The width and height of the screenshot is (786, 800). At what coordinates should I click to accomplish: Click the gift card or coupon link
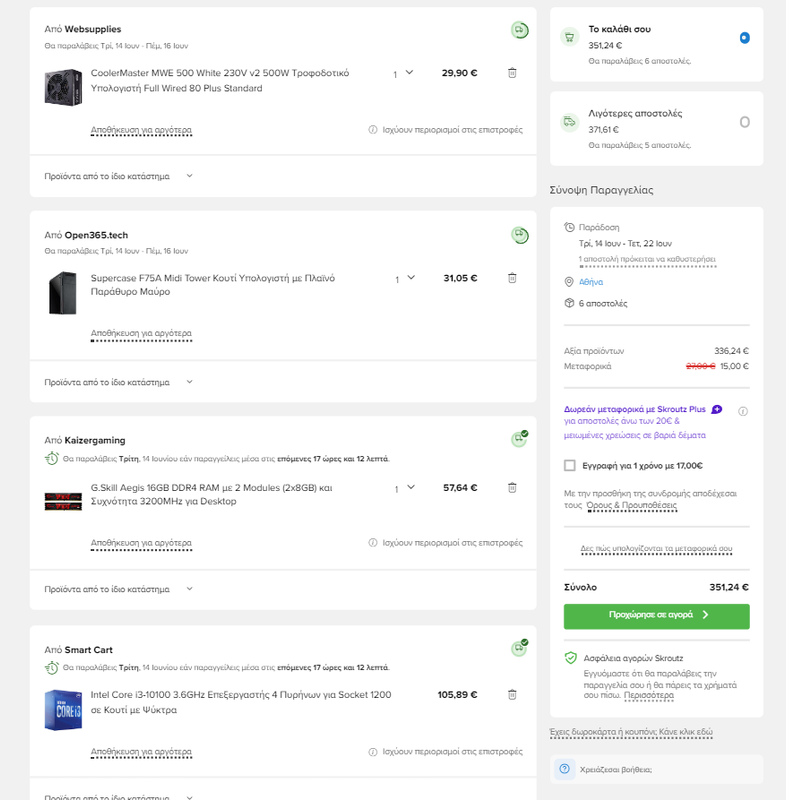click(x=631, y=732)
